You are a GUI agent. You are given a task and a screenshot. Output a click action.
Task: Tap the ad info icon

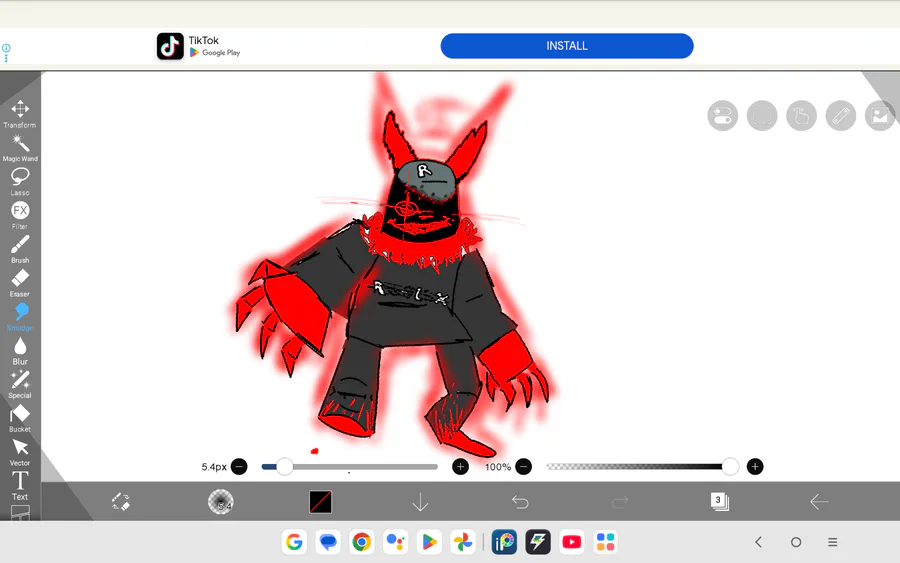pos(6,48)
